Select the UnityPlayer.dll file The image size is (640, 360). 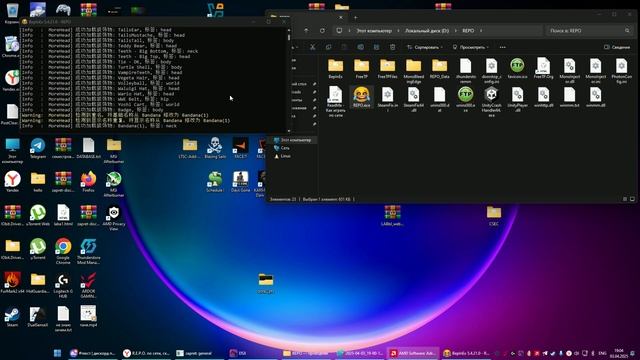tap(518, 99)
